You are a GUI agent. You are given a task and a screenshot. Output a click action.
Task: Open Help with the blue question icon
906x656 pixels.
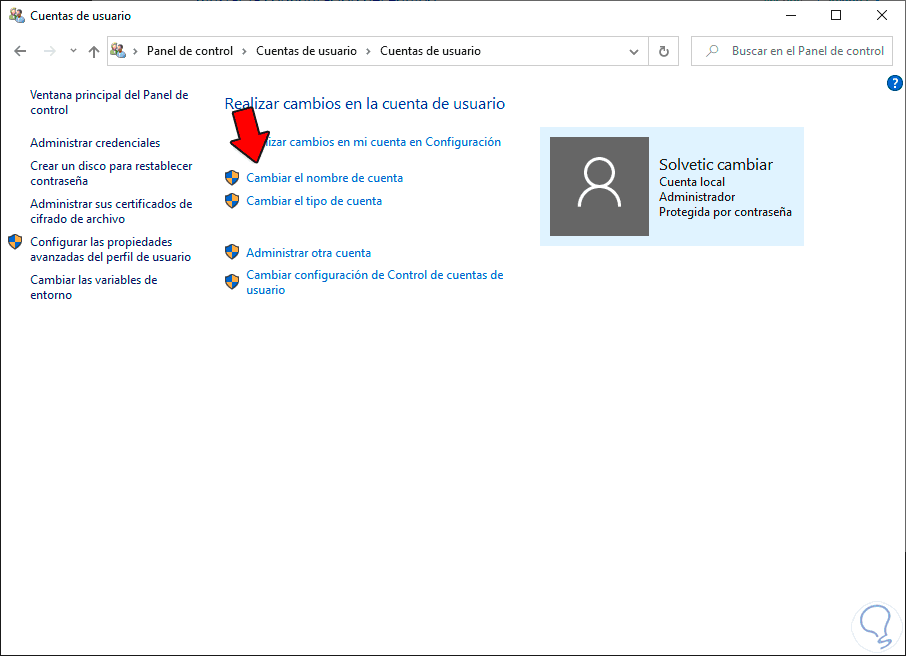click(894, 83)
